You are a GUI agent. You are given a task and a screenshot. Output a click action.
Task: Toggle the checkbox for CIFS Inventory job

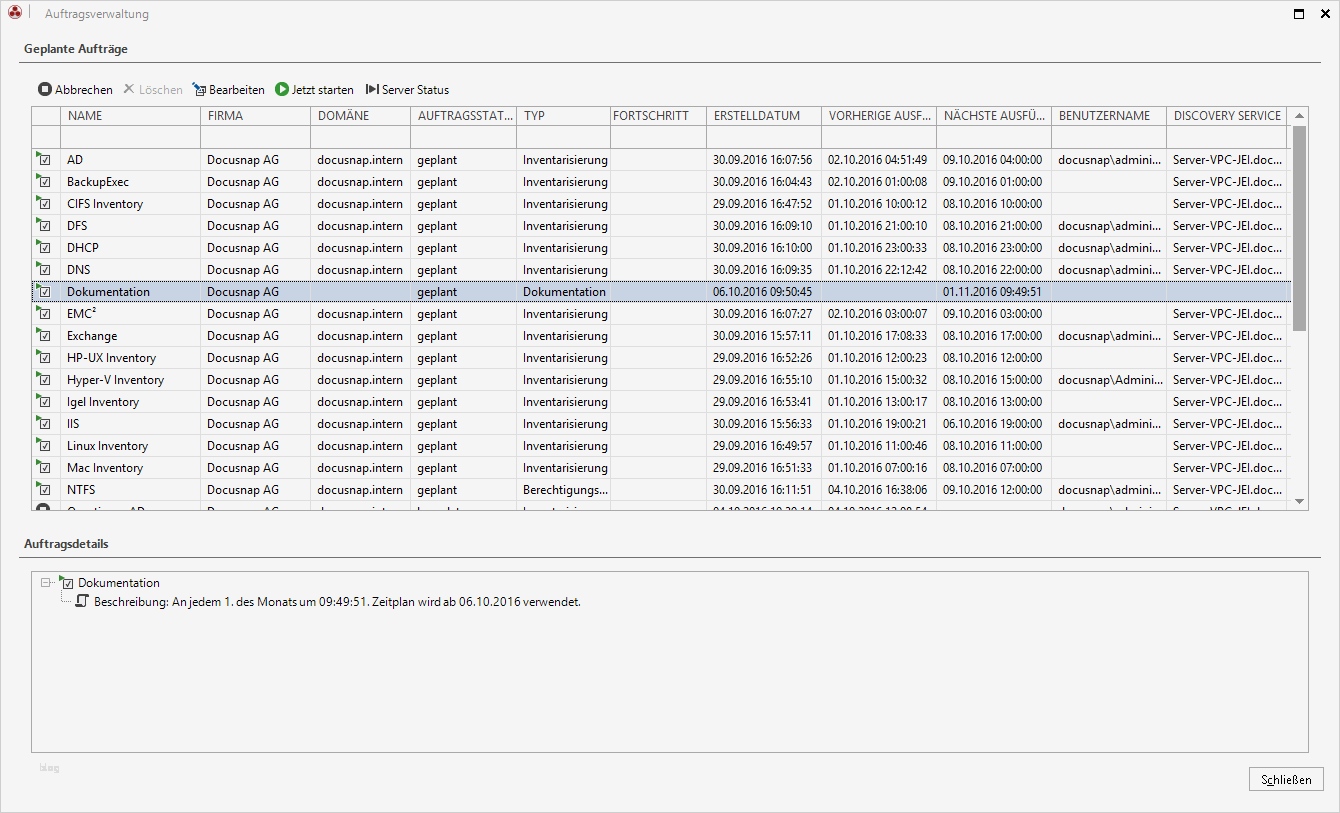(x=45, y=204)
